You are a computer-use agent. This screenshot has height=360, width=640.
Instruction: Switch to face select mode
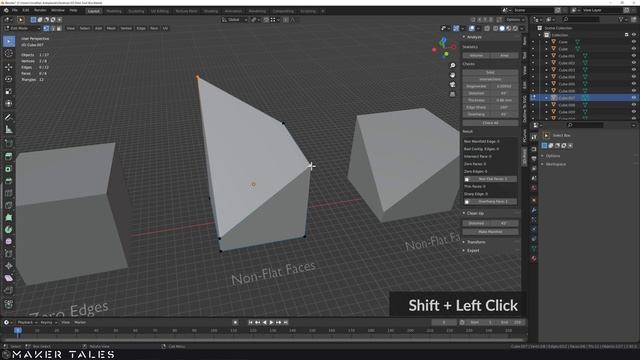(59, 28)
